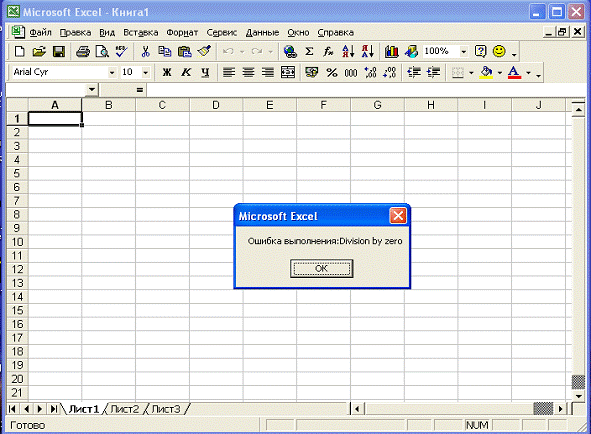591x434 pixels.
Task: Click the Paste clipboard icon
Action: pos(184,51)
